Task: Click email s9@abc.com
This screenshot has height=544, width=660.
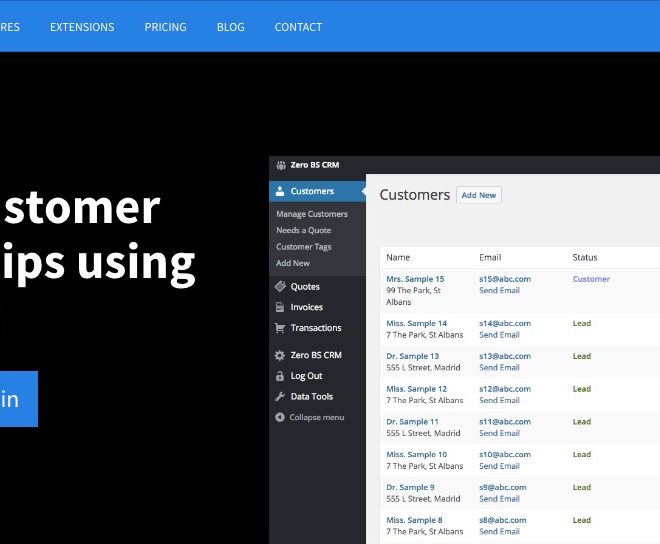Action: pyautogui.click(x=503, y=488)
